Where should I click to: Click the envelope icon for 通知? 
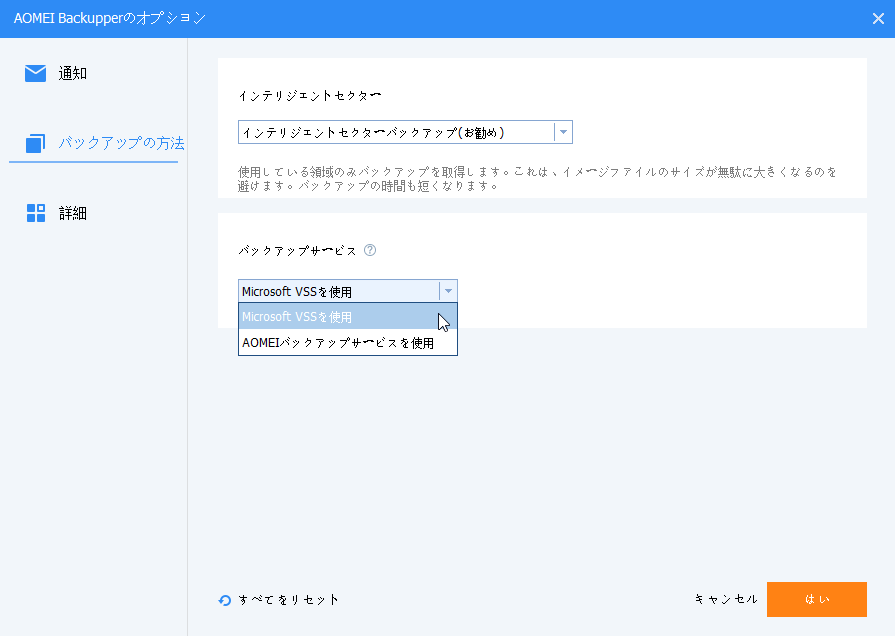click(36, 73)
